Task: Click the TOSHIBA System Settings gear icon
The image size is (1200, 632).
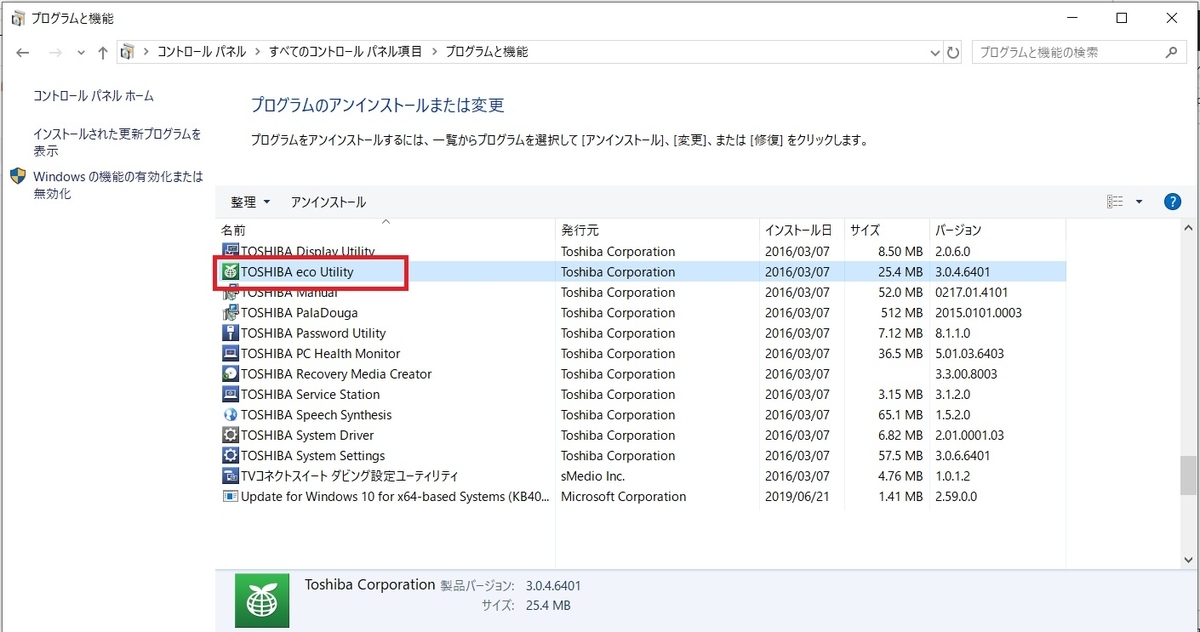Action: click(230, 456)
